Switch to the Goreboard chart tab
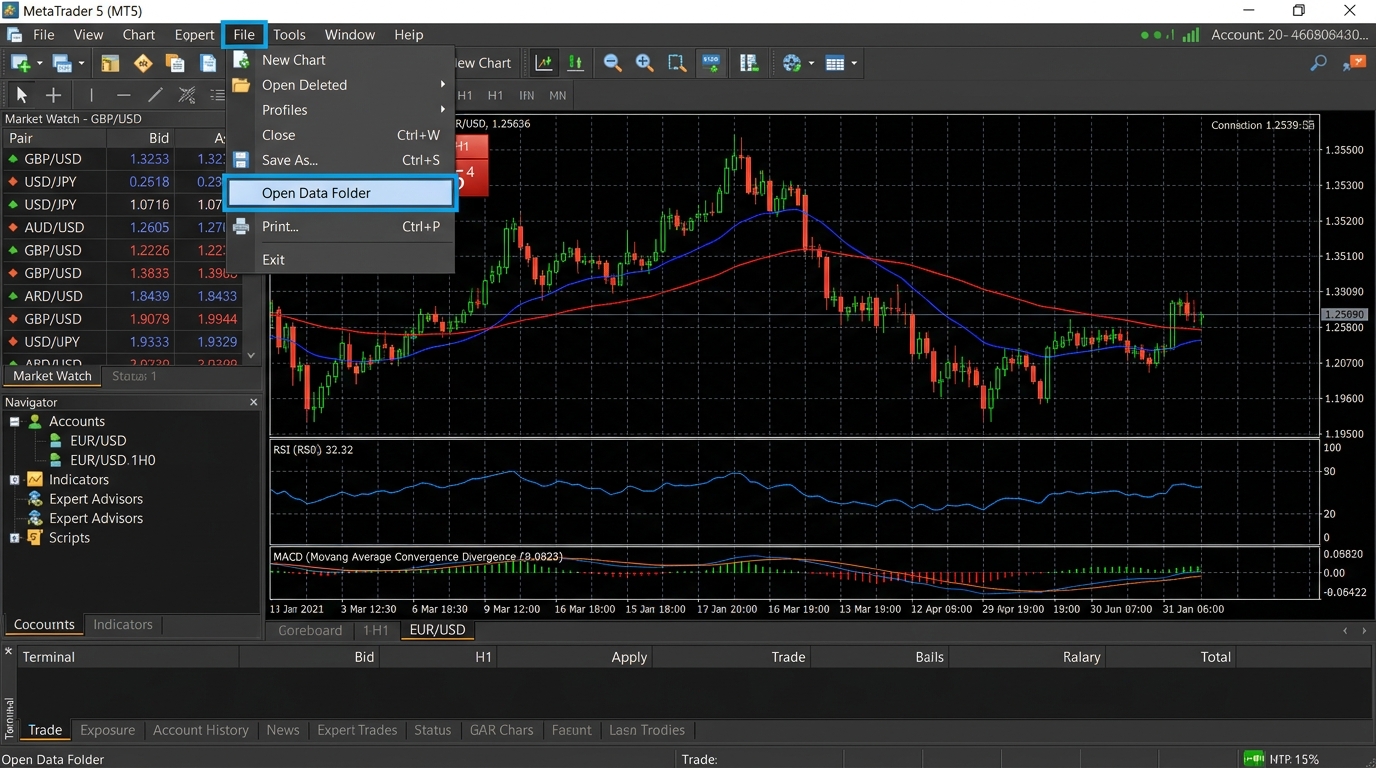 [x=310, y=630]
